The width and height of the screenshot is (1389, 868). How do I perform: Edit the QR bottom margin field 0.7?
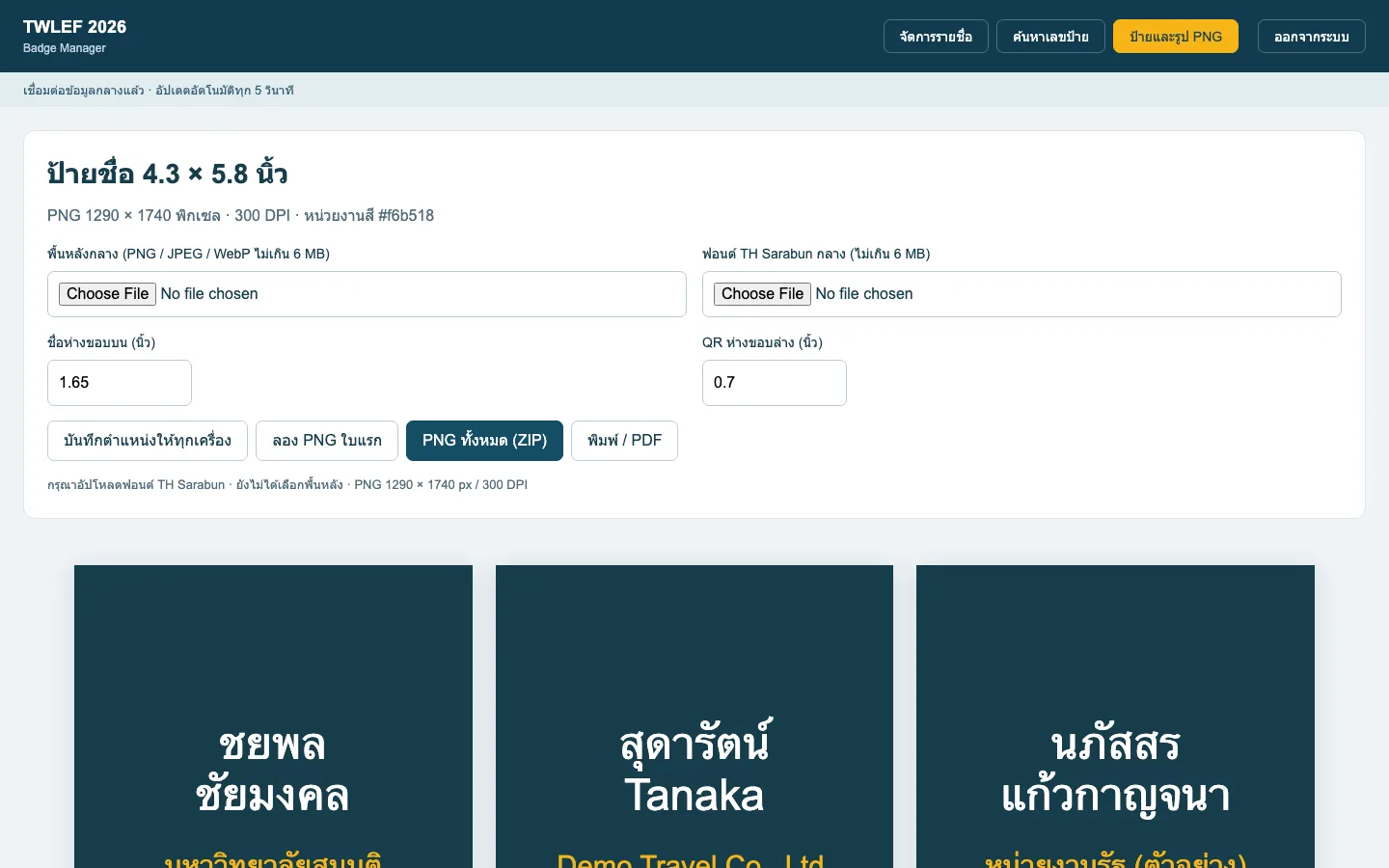point(775,383)
